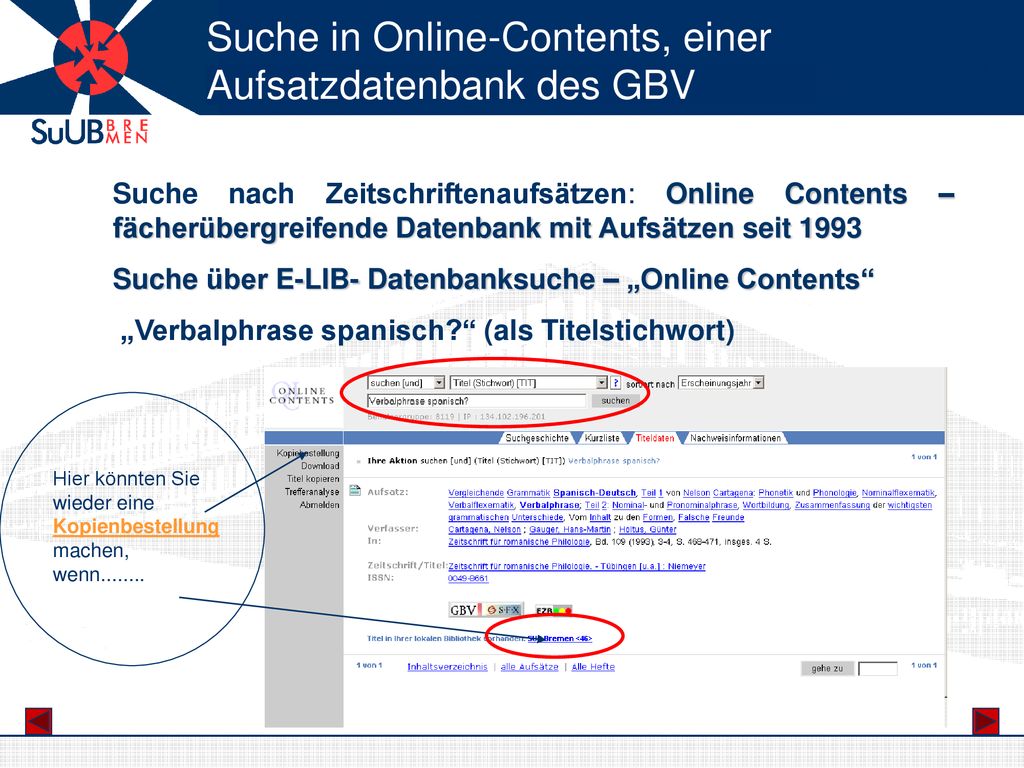Click the 'Spanisch-Deutsch' title link
The image size is (1024, 768).
[594, 493]
